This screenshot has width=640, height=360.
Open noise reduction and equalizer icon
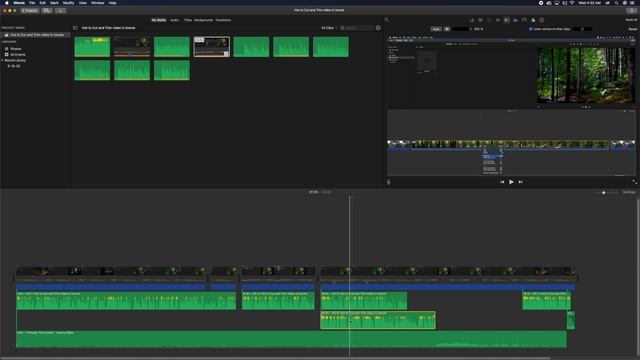pyautogui.click(x=515, y=20)
